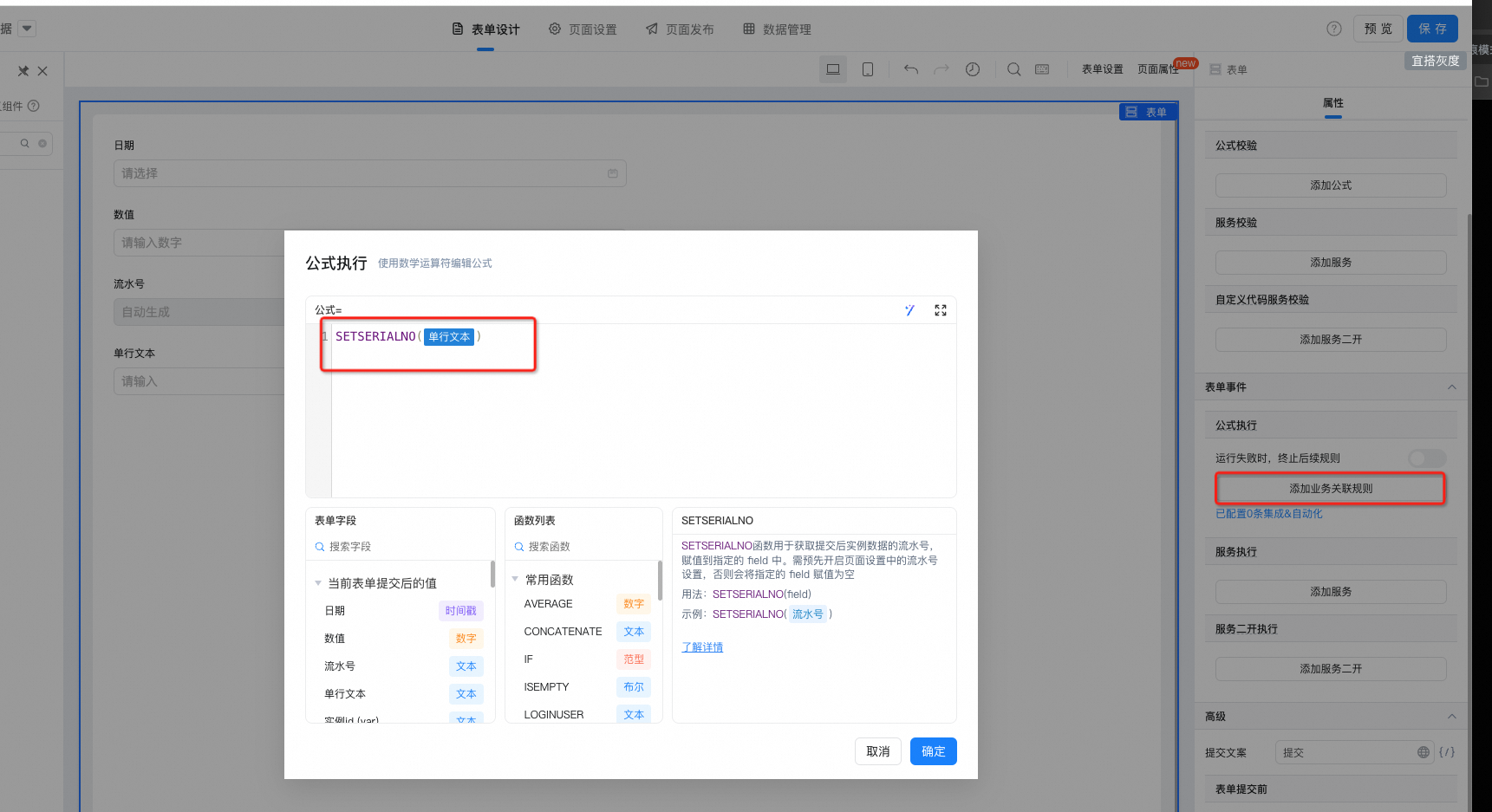Click the 组件 help icon
The image size is (1492, 812).
click(x=34, y=106)
